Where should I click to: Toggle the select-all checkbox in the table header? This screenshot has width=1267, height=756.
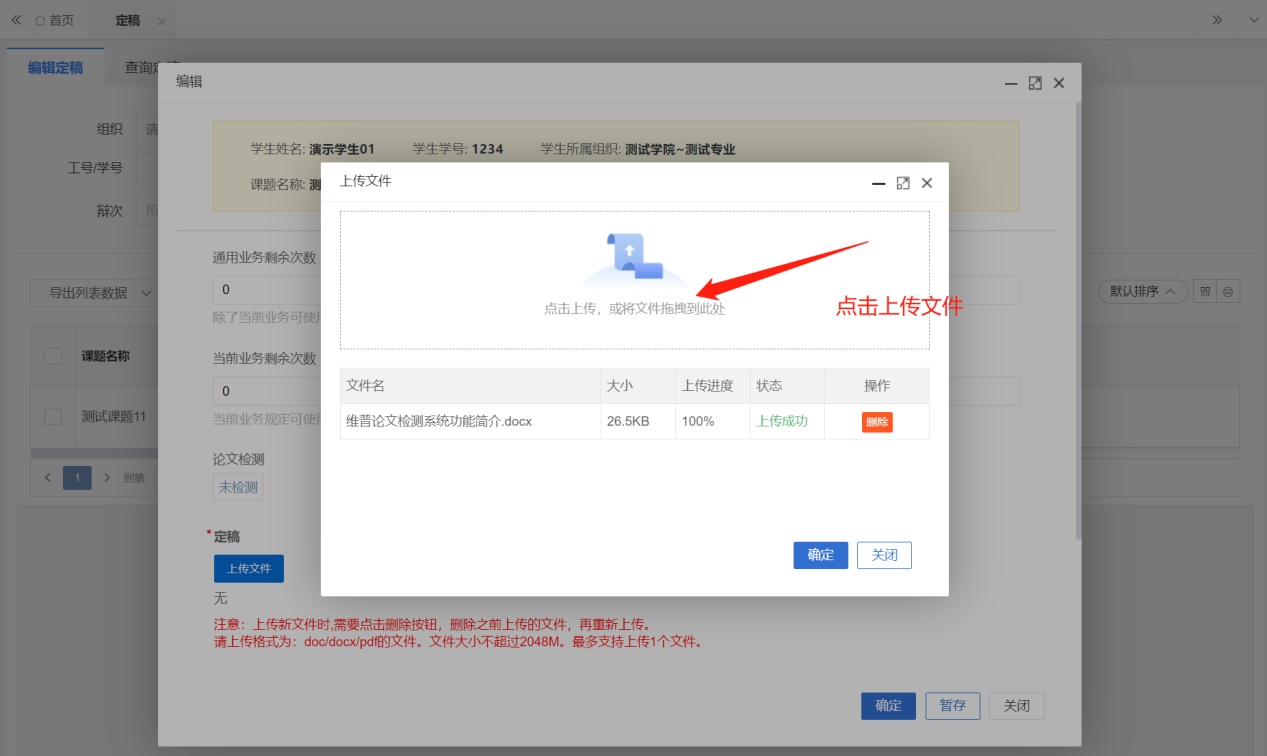click(53, 357)
